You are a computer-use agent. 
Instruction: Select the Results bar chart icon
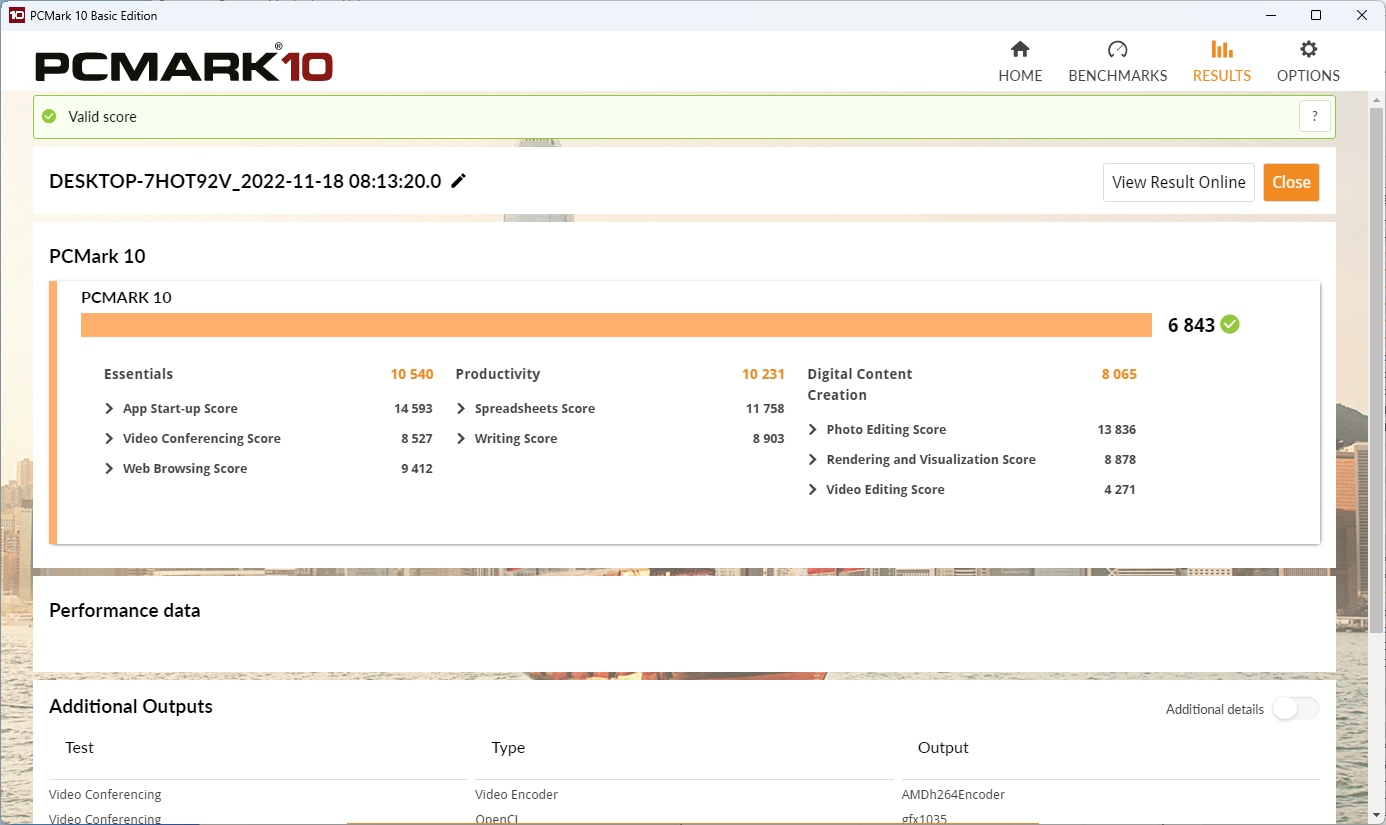pyautogui.click(x=1221, y=50)
